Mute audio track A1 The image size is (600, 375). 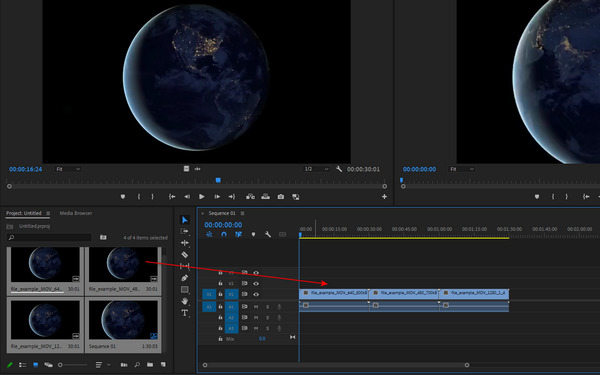256,307
